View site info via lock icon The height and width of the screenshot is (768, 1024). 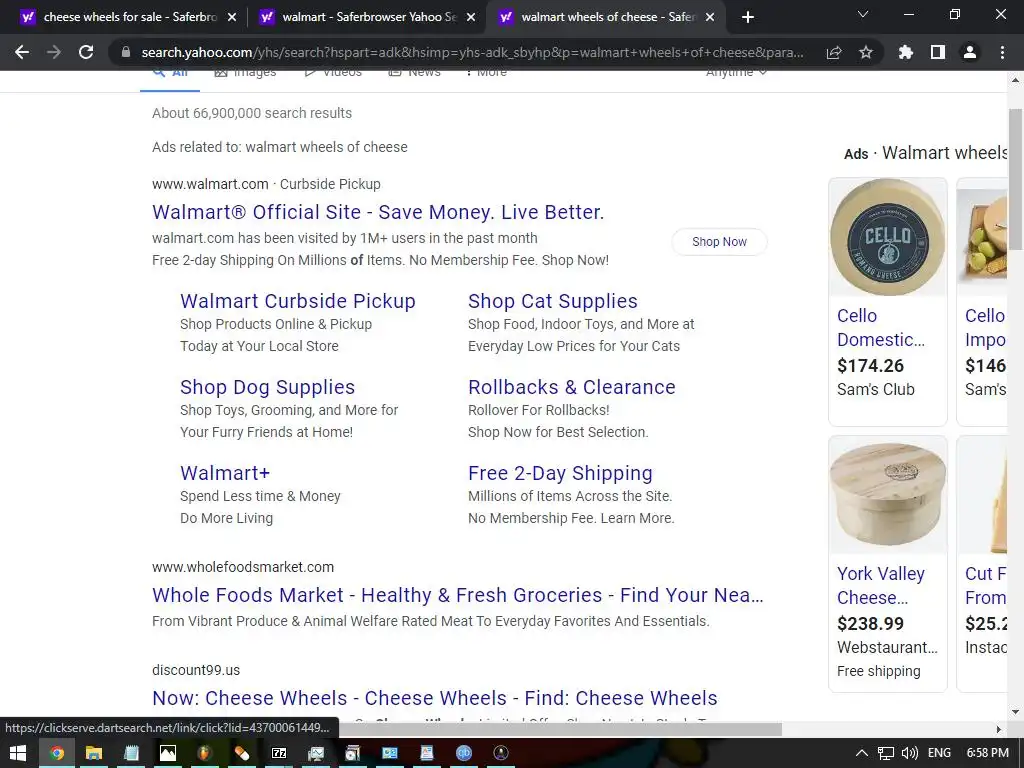[125, 52]
